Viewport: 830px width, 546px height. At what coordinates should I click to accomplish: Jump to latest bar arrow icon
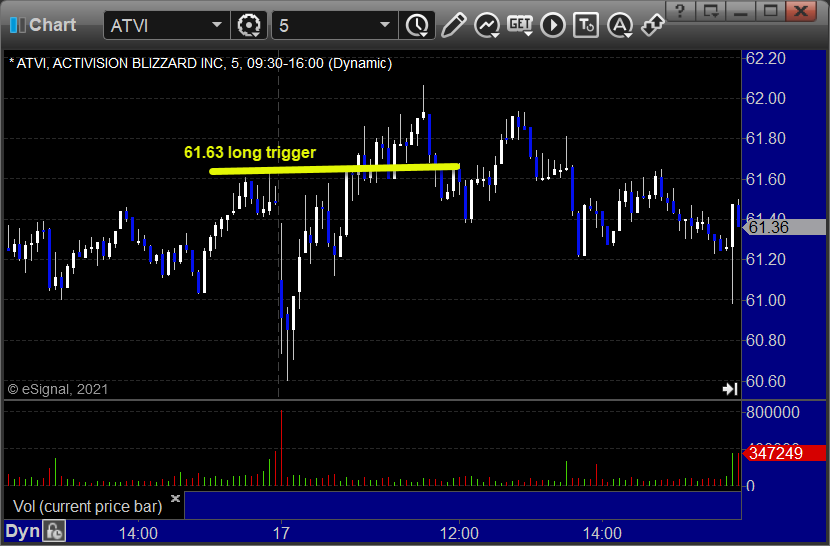tap(730, 389)
